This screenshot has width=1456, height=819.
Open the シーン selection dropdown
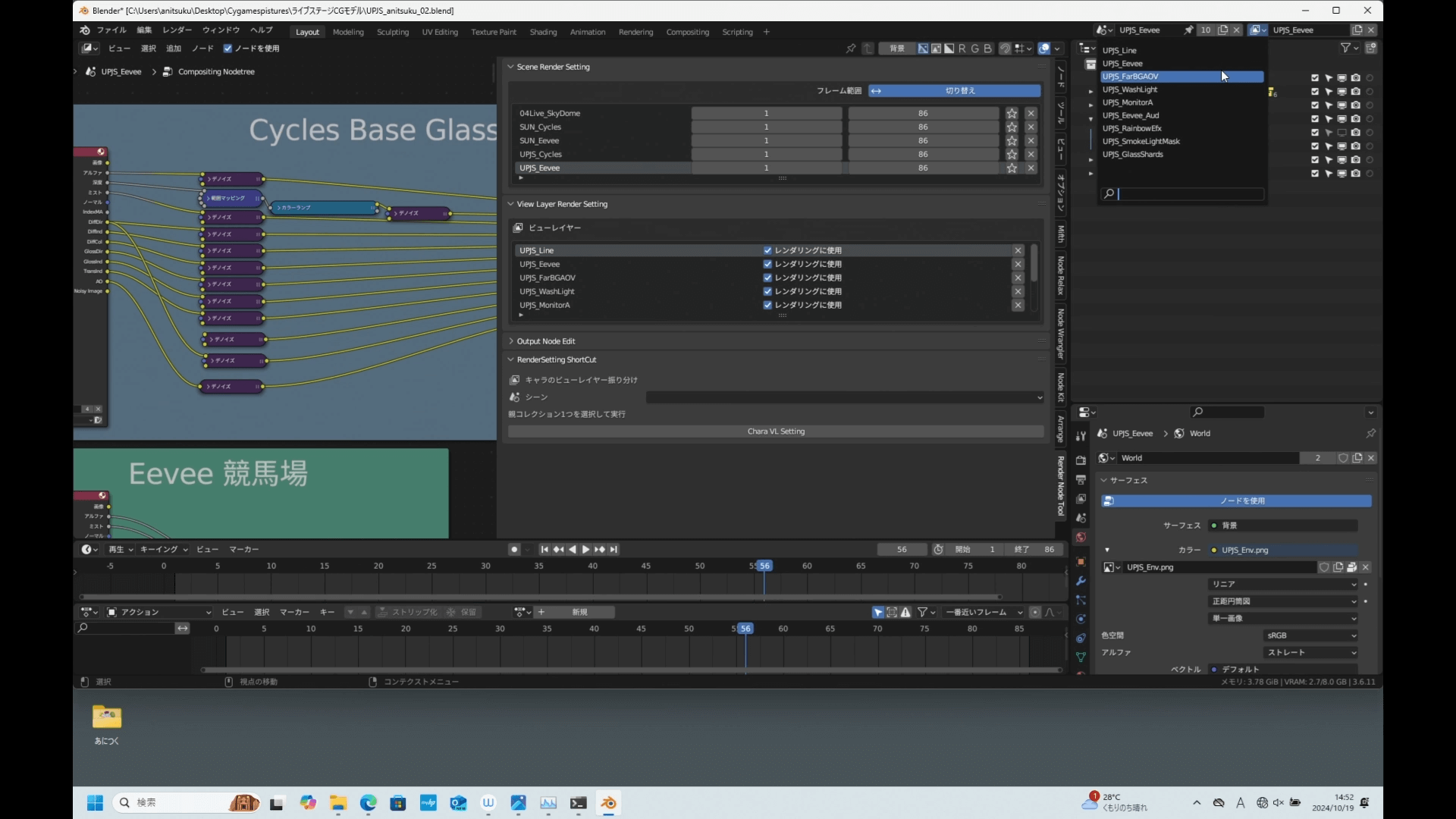[x=845, y=397]
